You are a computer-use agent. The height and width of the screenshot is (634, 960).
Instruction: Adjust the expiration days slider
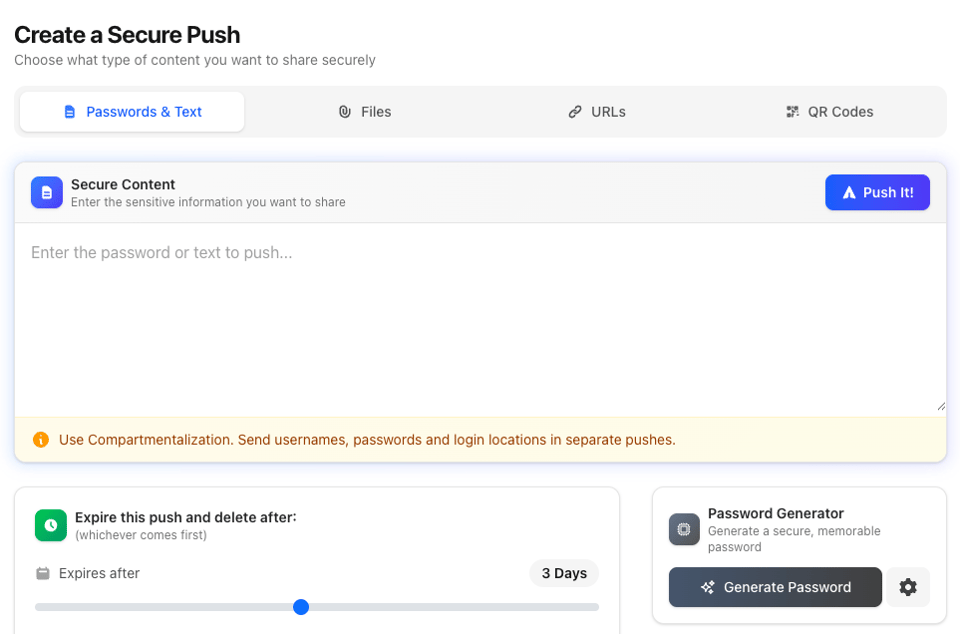point(301,607)
